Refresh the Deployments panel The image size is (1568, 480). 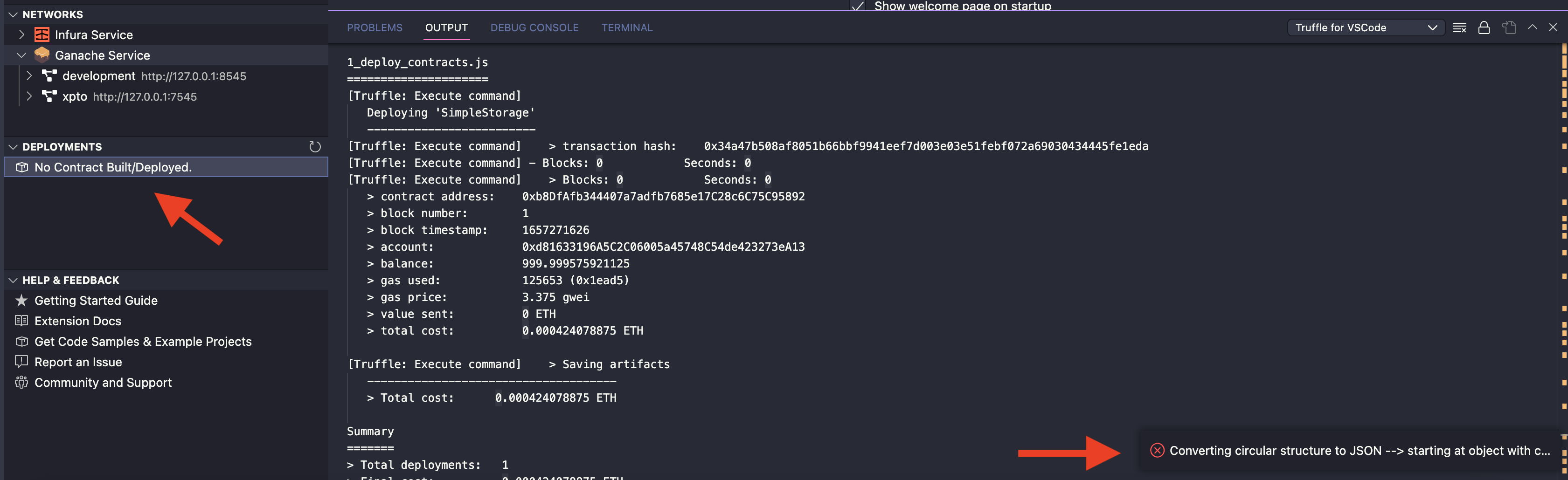[x=315, y=146]
